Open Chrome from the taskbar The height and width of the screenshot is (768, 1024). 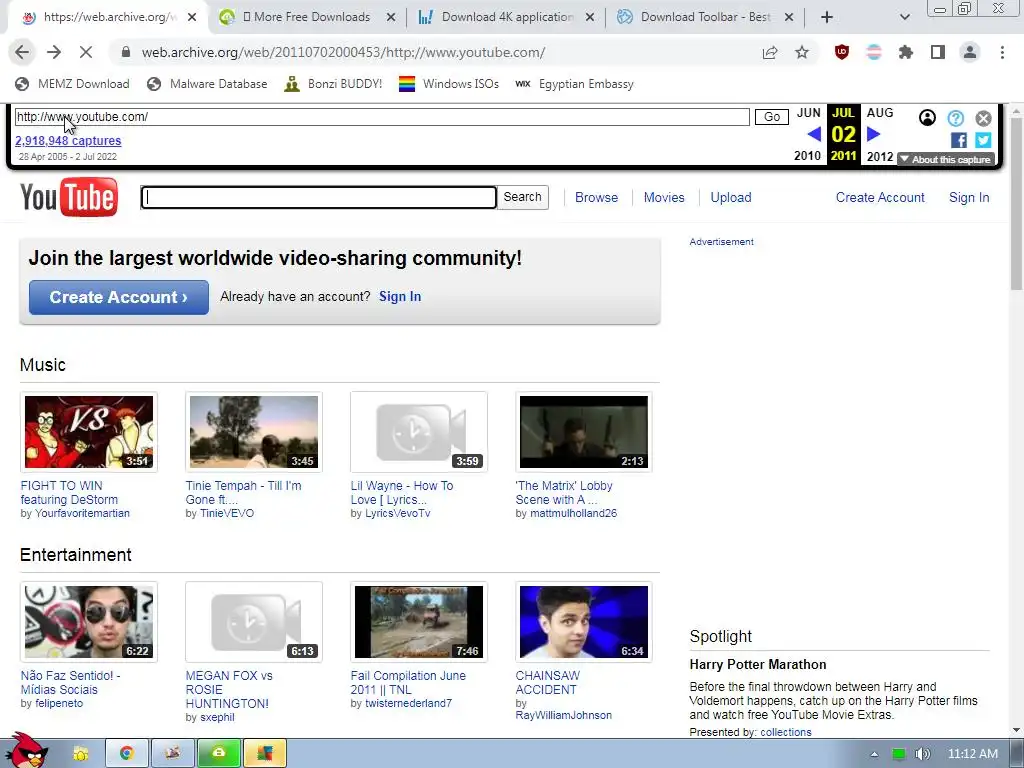pos(127,754)
